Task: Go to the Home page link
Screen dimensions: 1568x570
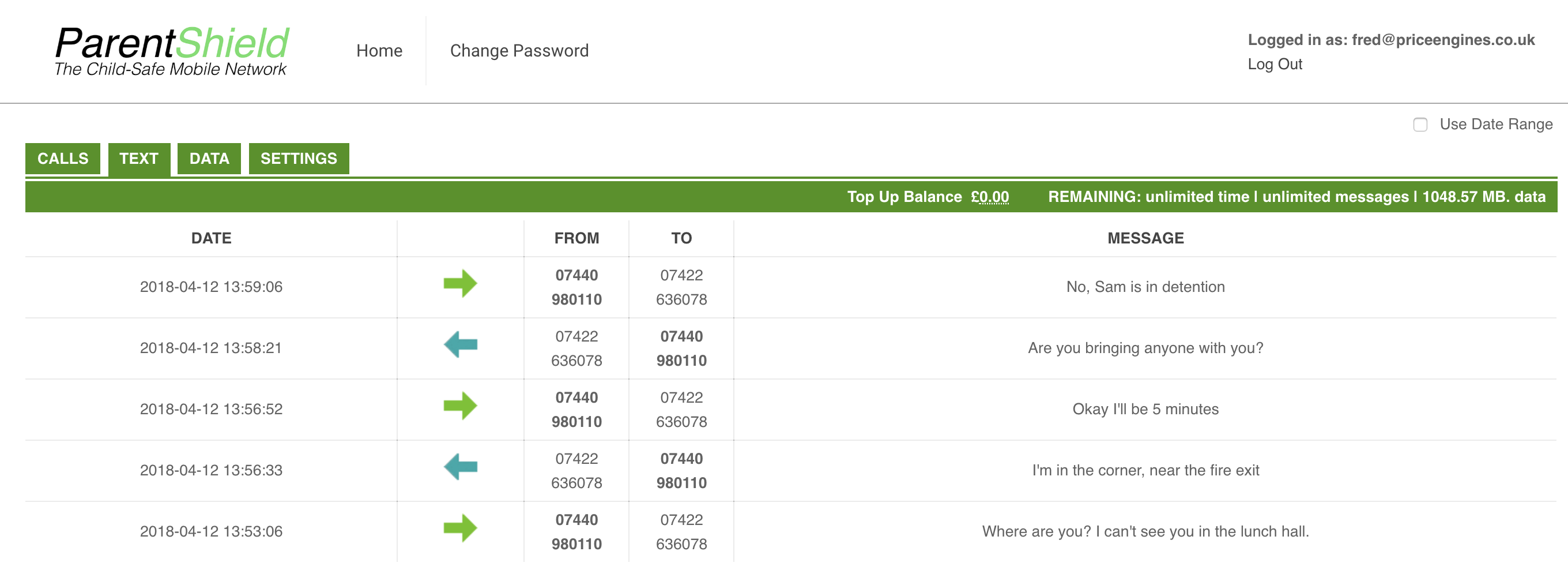Action: pos(379,51)
